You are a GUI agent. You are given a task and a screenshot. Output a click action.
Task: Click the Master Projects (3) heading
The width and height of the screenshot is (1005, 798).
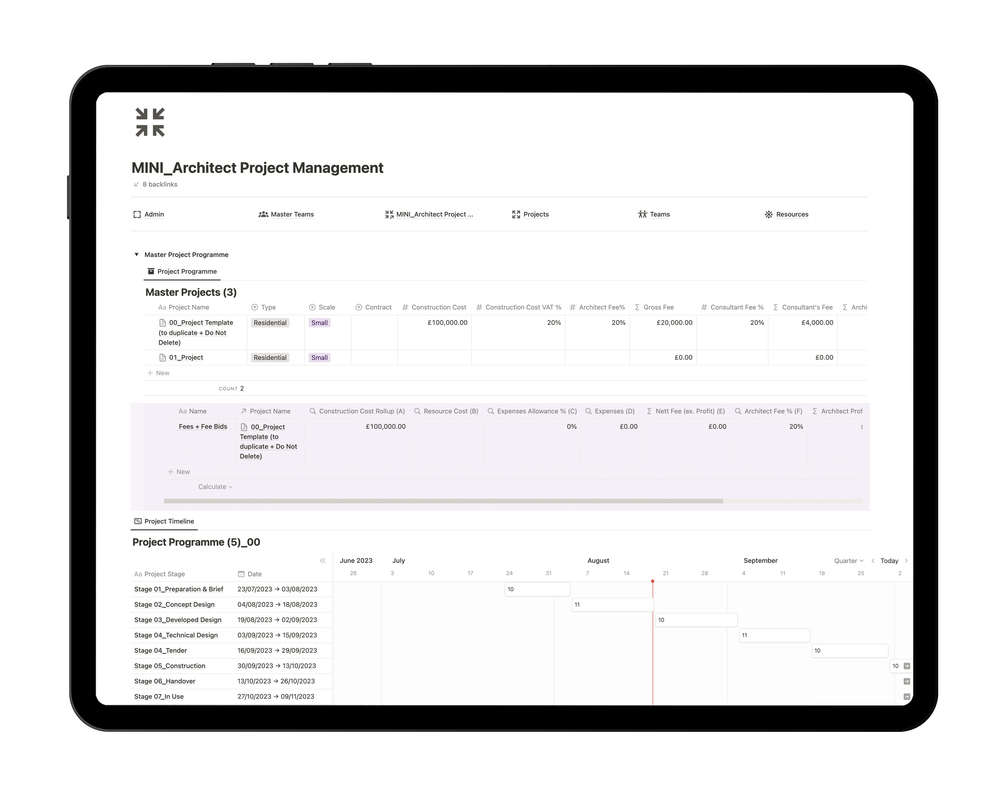click(x=191, y=292)
